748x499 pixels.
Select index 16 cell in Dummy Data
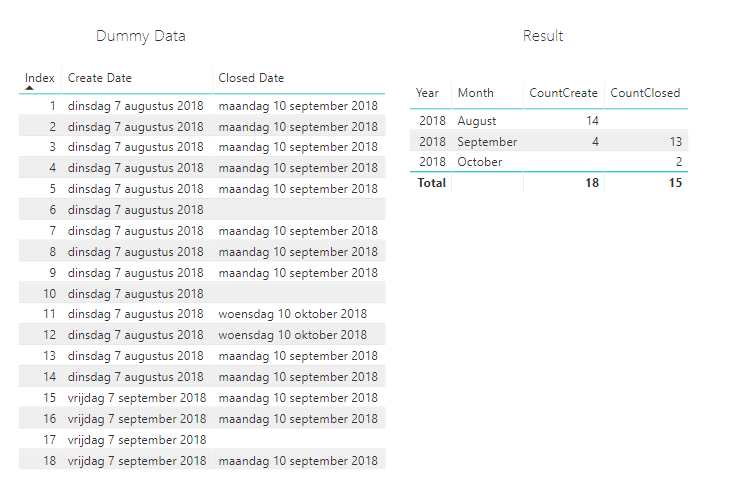click(x=50, y=419)
